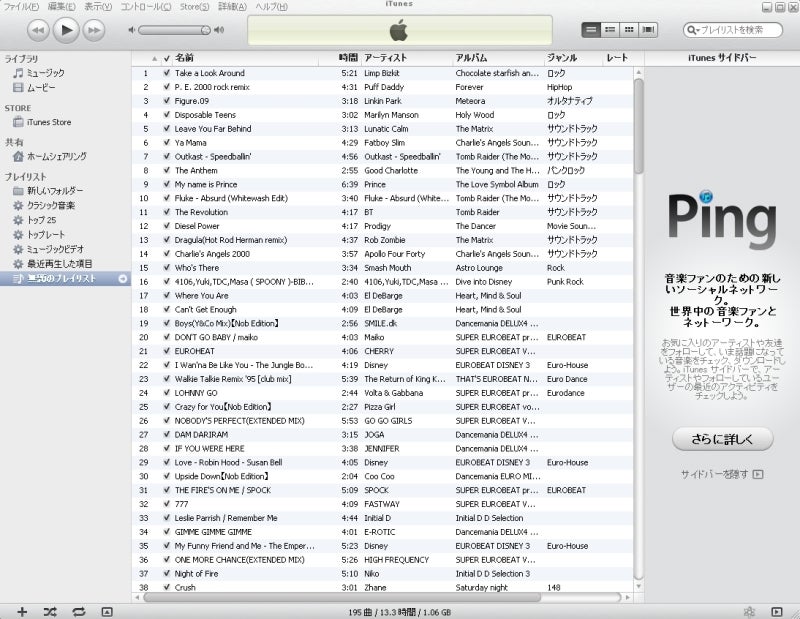Open the 表示 menu
The height and width of the screenshot is (619, 800).
point(98,6)
